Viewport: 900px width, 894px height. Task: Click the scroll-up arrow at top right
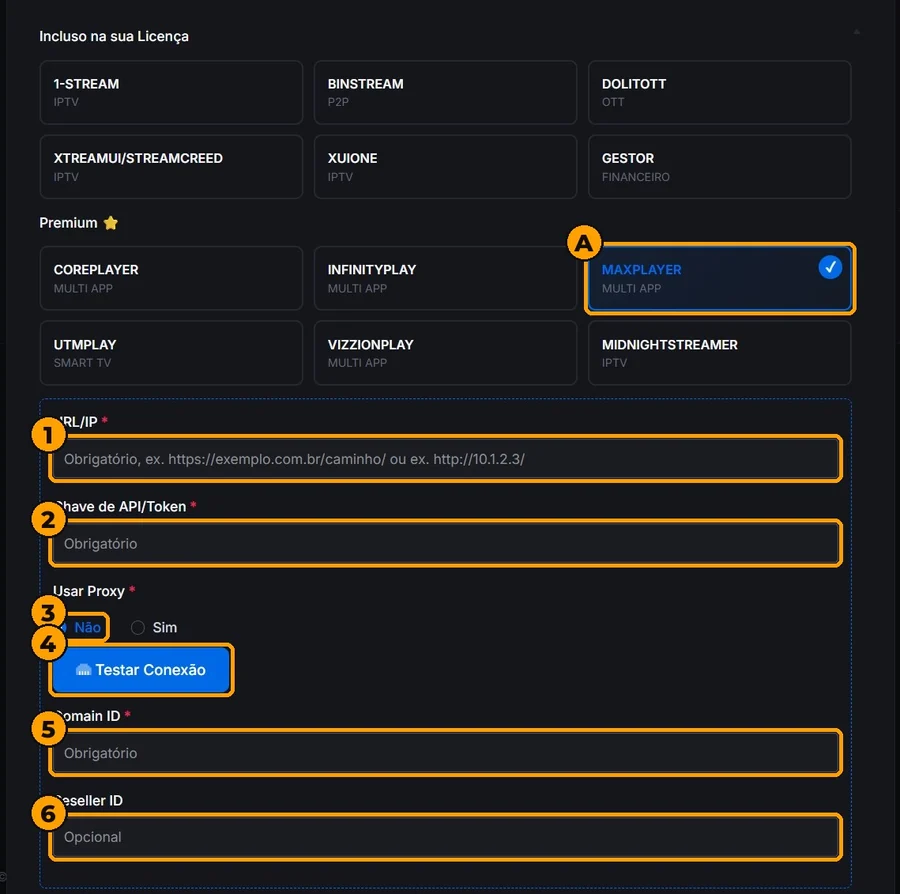(x=856, y=32)
